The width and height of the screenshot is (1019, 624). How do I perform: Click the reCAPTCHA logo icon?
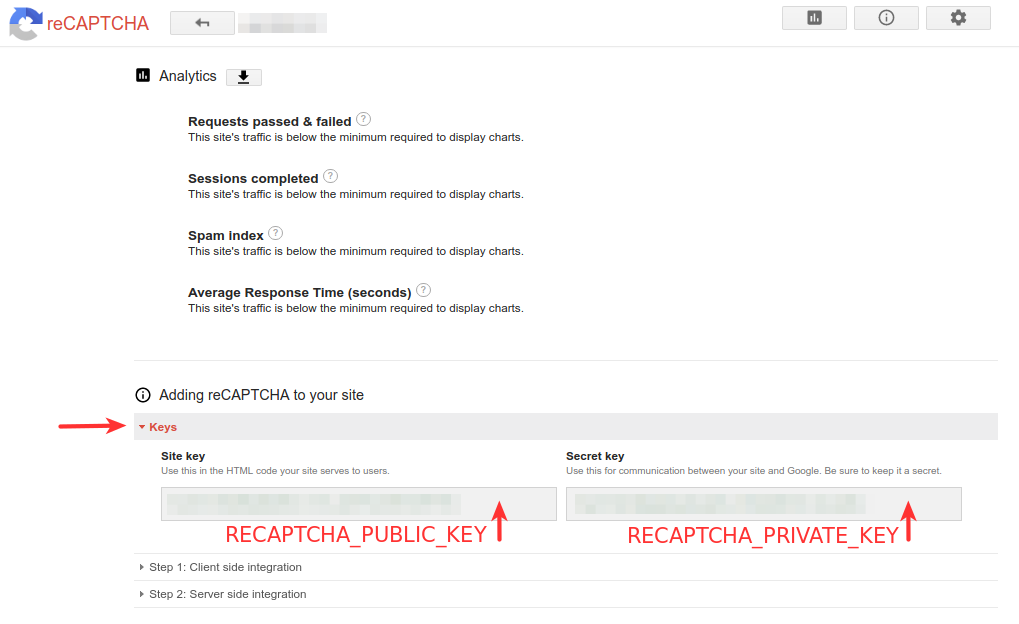pos(25,24)
